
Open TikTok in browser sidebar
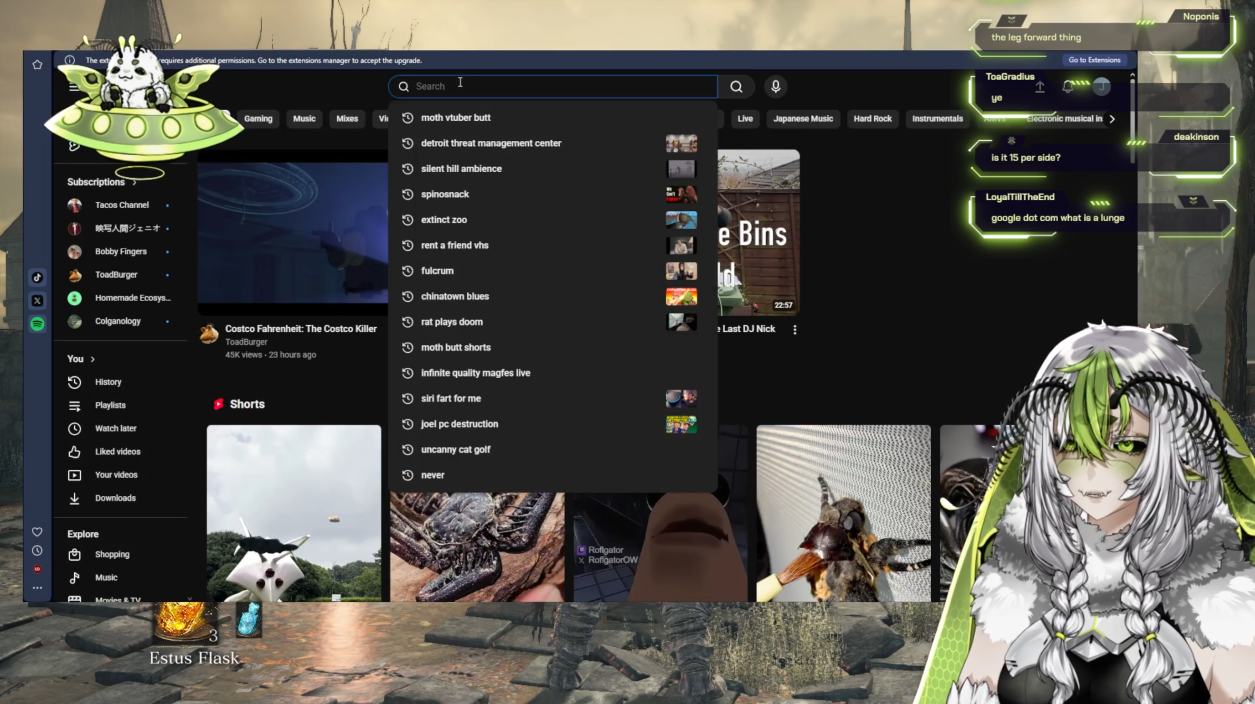[37, 277]
